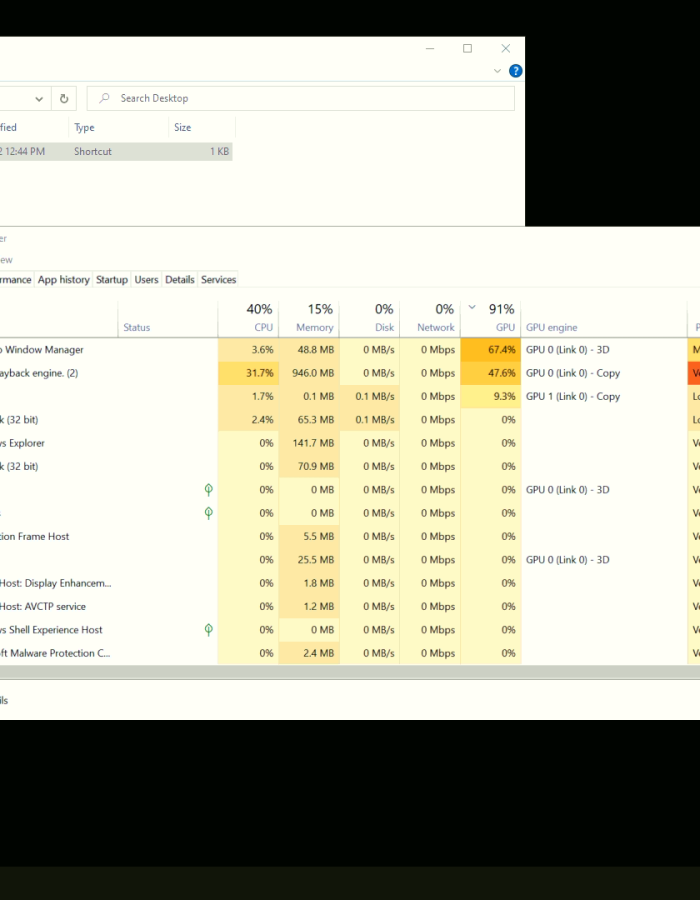Sort File Explorer by Type column
700x900 pixels.
(119, 127)
